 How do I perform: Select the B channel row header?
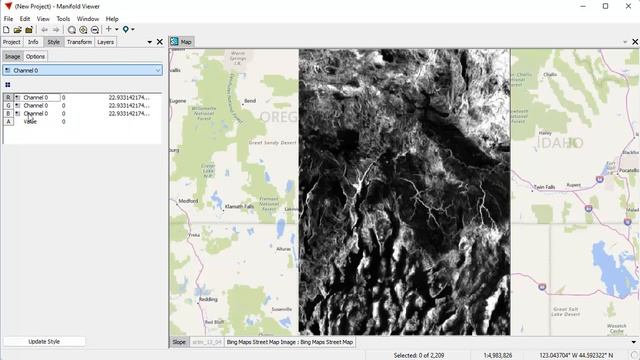point(8,113)
